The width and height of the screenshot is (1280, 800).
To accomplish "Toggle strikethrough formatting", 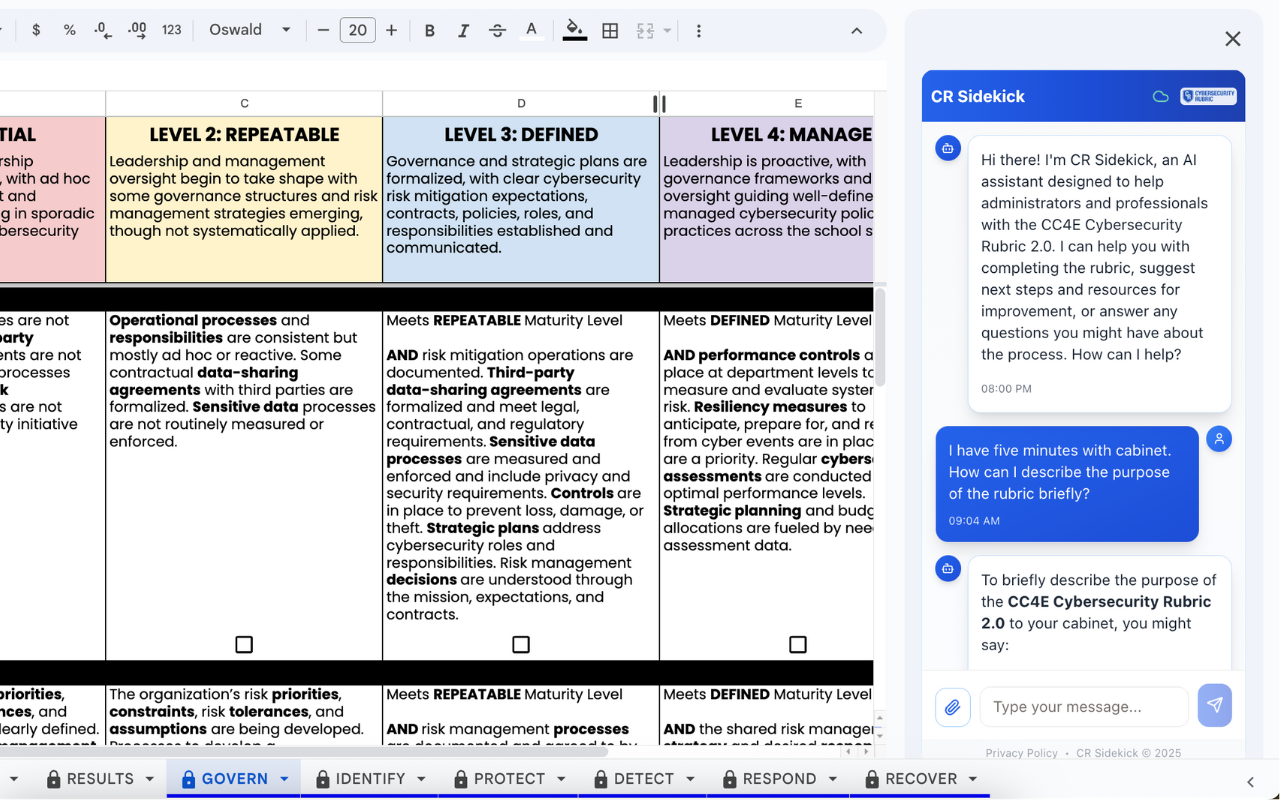I will (x=497, y=31).
